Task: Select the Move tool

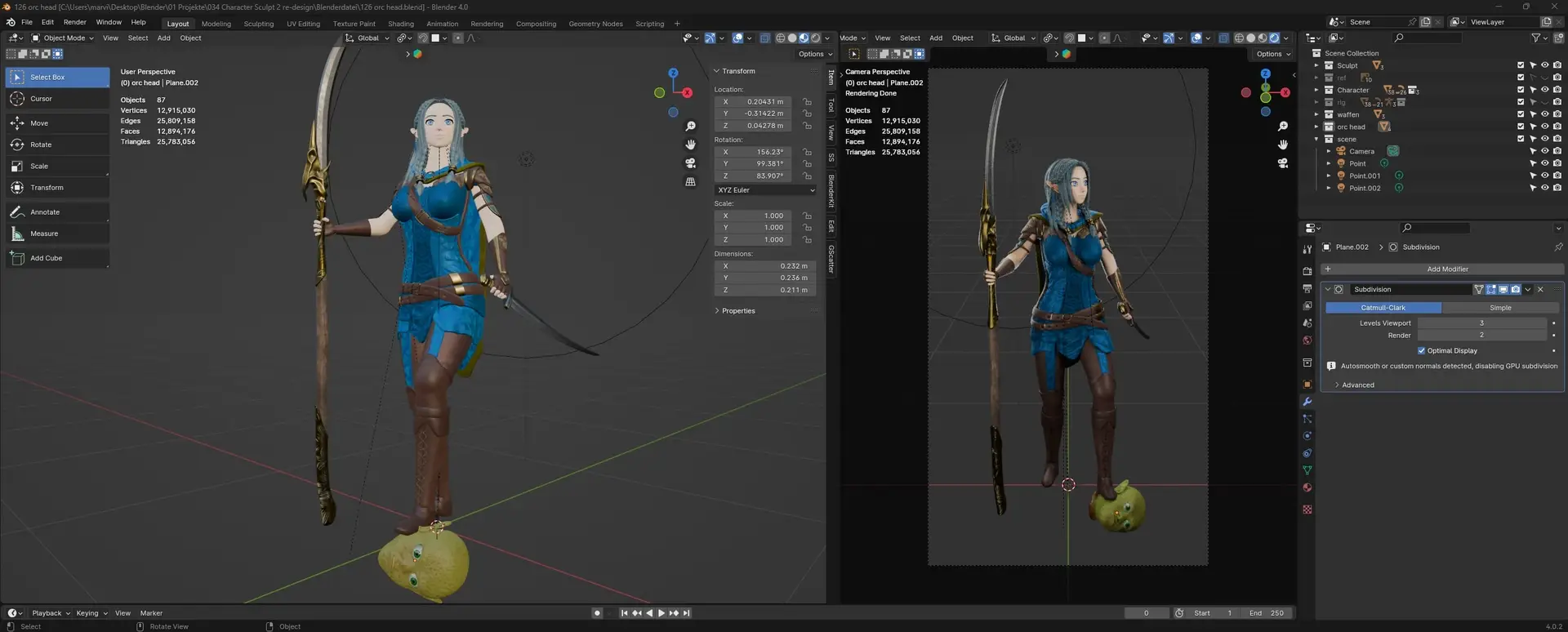Action: [39, 123]
